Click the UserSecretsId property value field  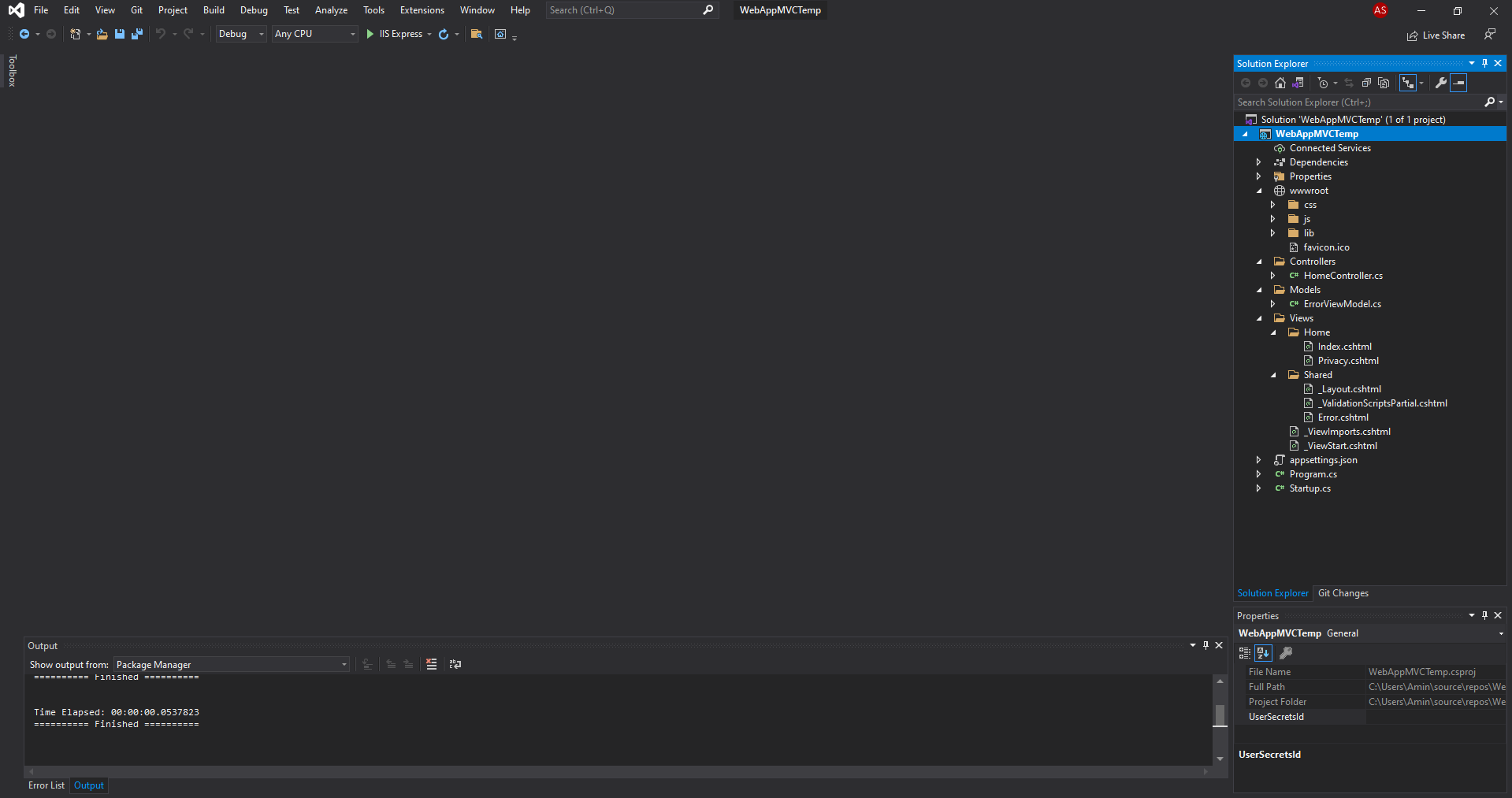click(x=1436, y=717)
